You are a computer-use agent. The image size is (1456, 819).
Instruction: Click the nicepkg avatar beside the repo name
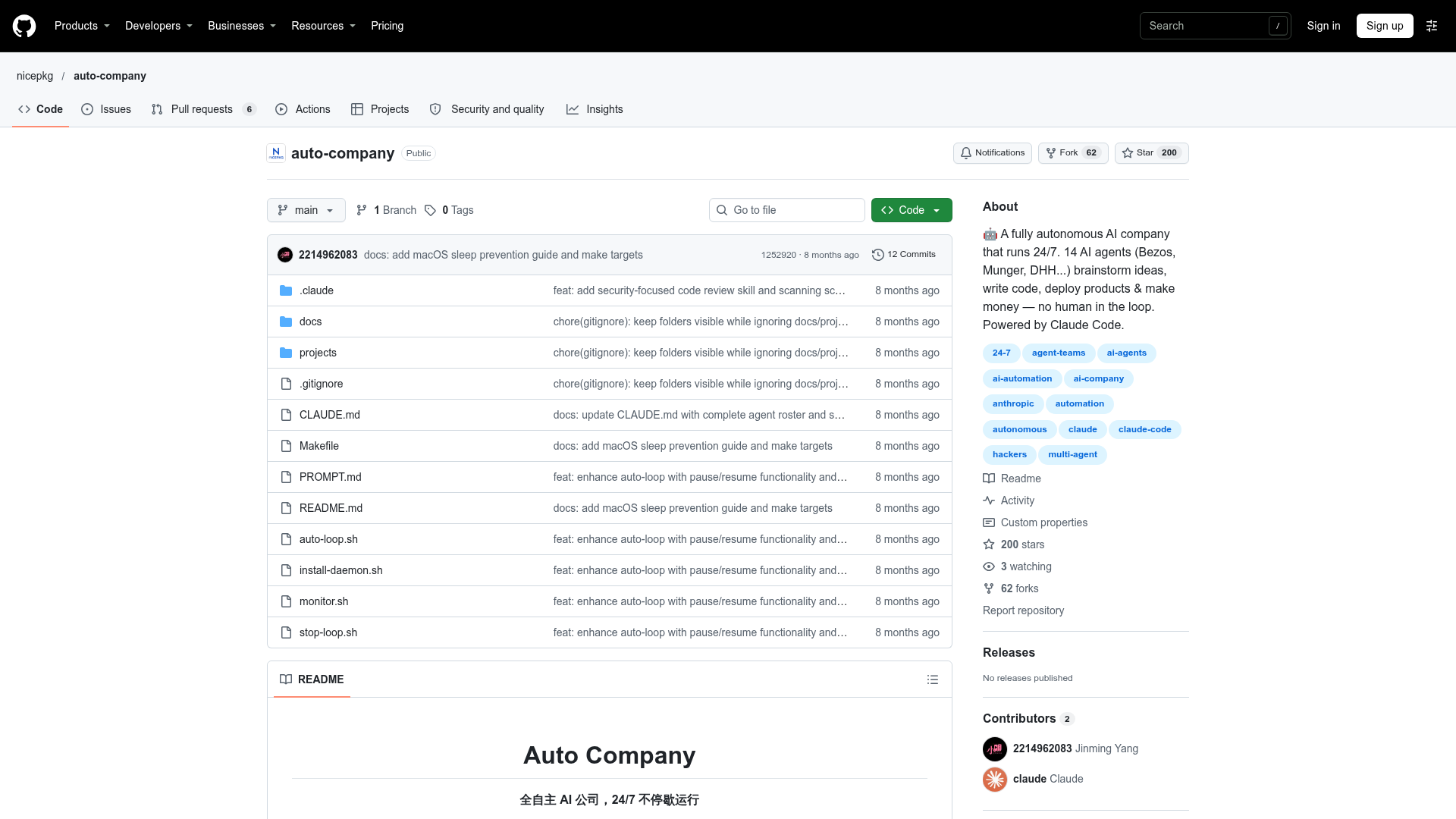pyautogui.click(x=276, y=153)
